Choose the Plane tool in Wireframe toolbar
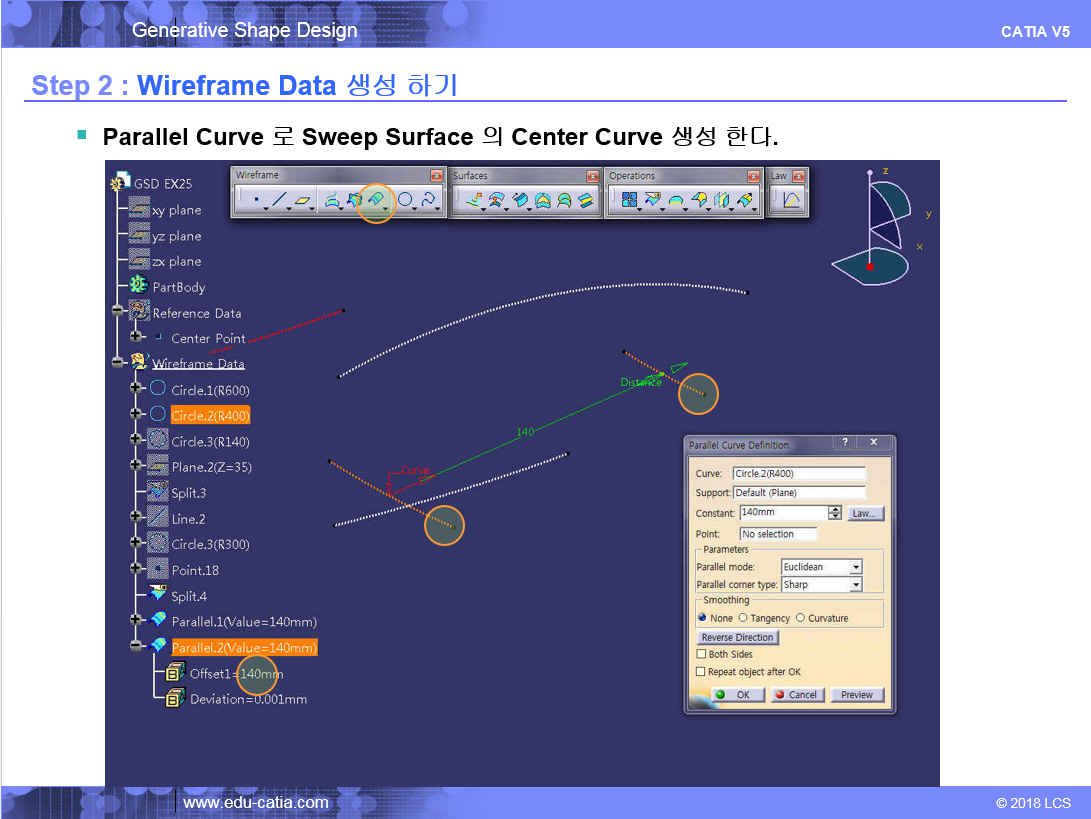The height and width of the screenshot is (819, 1091). pos(302,200)
